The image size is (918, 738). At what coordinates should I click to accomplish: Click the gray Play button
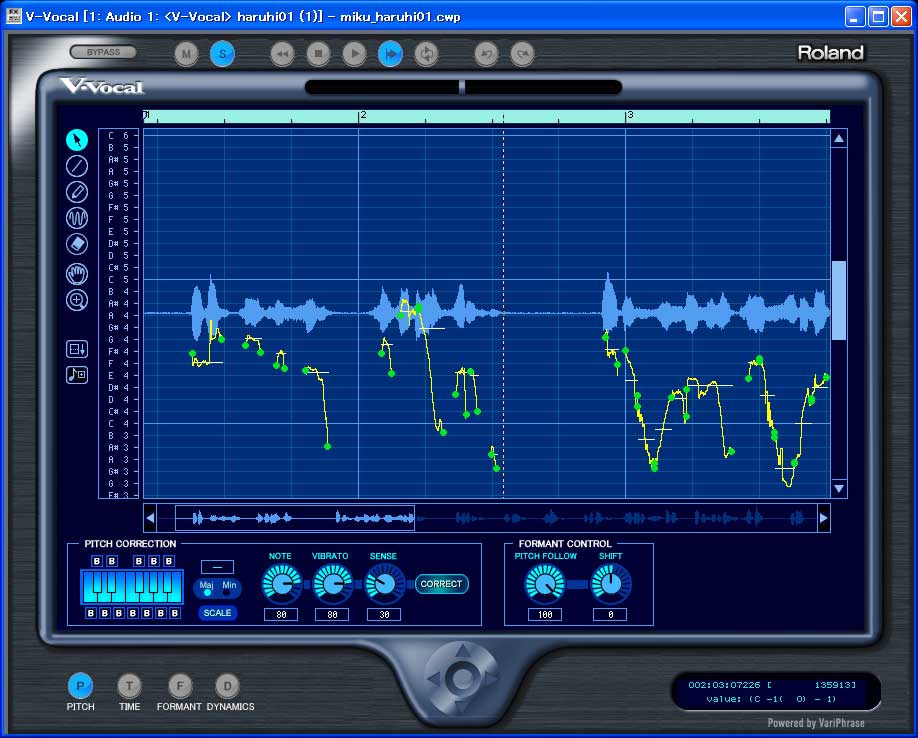click(x=354, y=54)
